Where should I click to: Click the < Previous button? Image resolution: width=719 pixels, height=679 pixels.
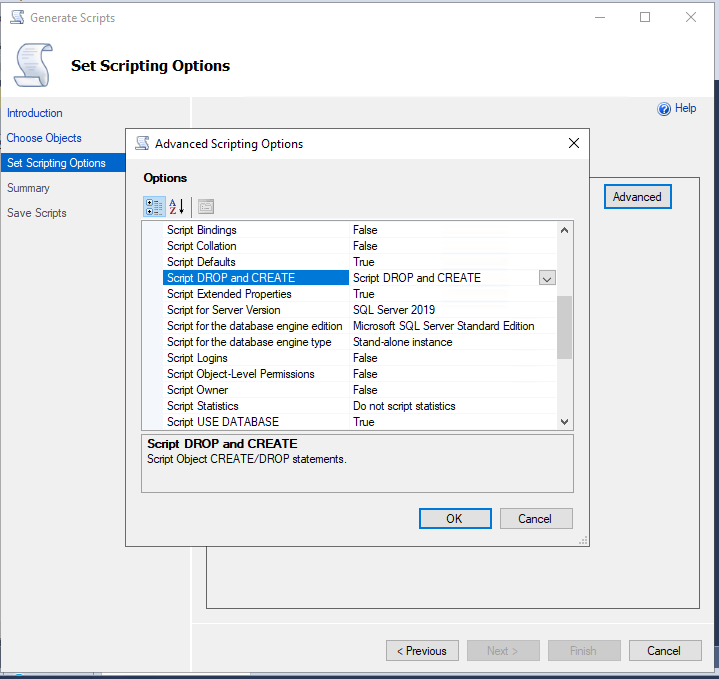pos(422,651)
